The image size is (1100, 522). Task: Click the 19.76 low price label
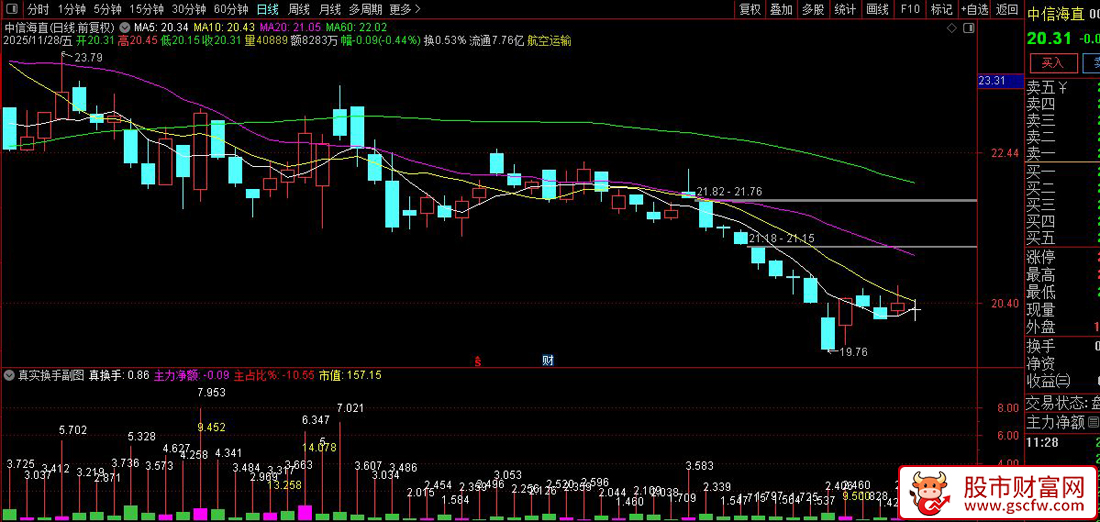tap(853, 352)
